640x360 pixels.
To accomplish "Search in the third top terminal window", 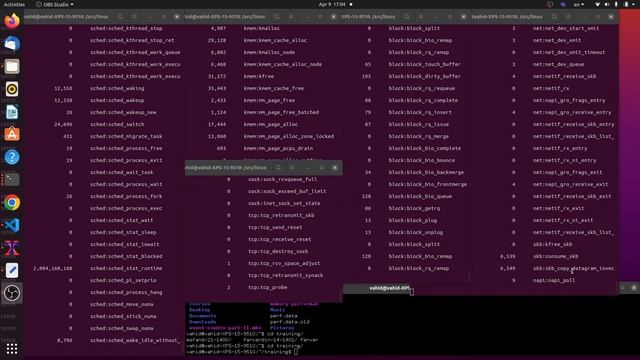I will point(407,17).
